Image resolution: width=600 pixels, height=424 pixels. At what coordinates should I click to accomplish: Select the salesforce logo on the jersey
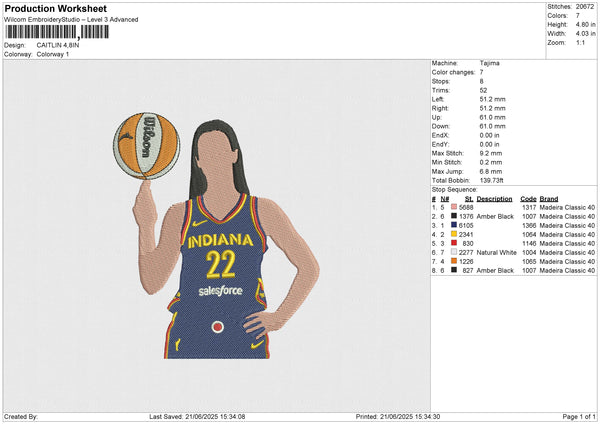coord(220,290)
